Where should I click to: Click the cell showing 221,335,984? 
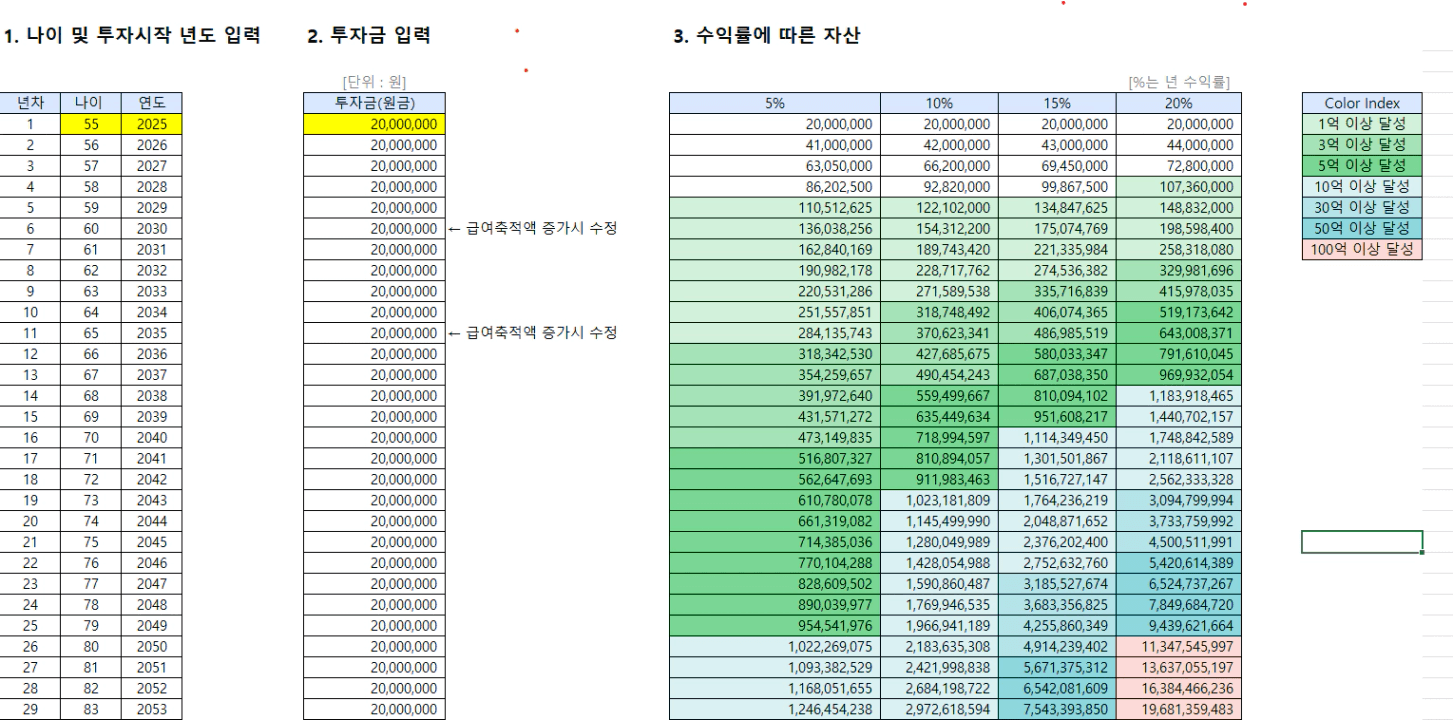click(x=1057, y=250)
